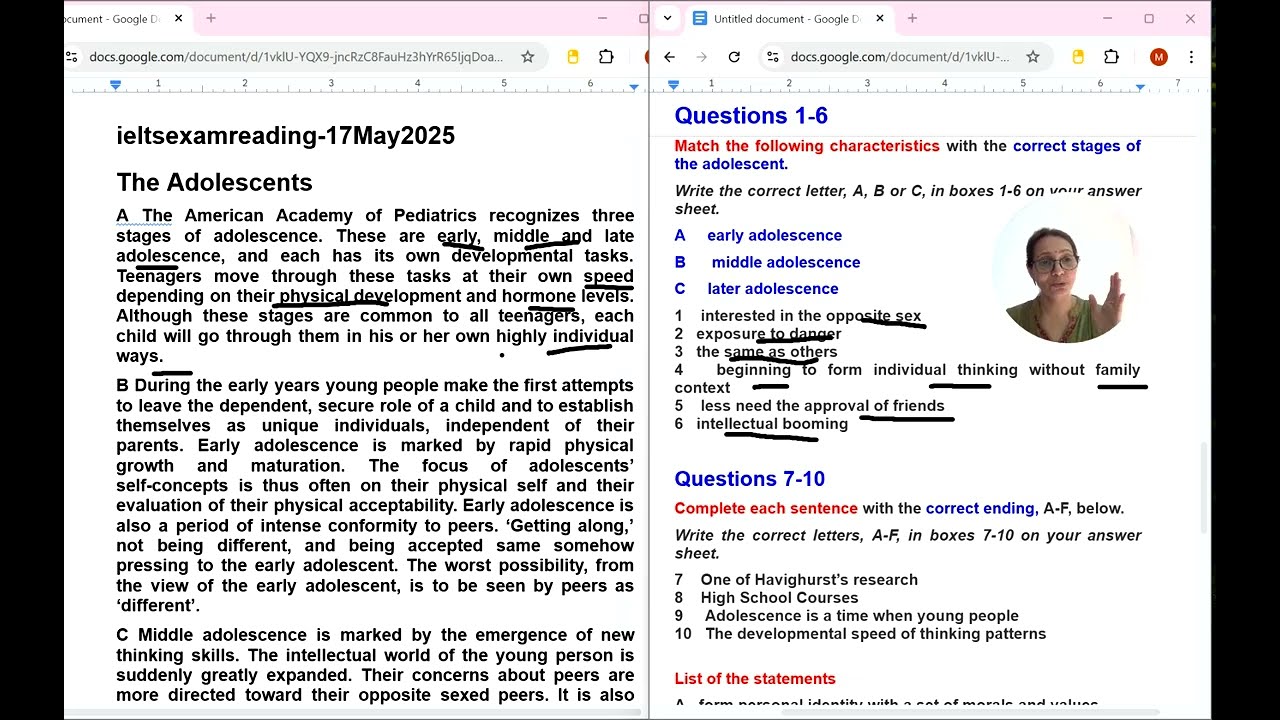Click the 'ieltsexamreading-17May2025' heading
Viewport: 1280px width, 720px height.
(285, 136)
